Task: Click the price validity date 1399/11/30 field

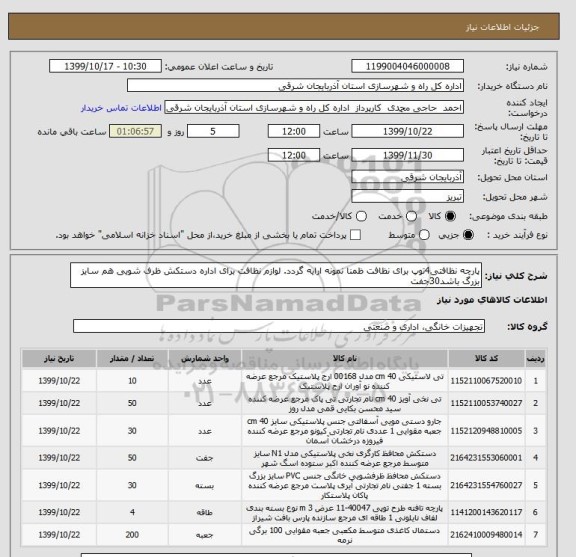Action: (x=407, y=155)
